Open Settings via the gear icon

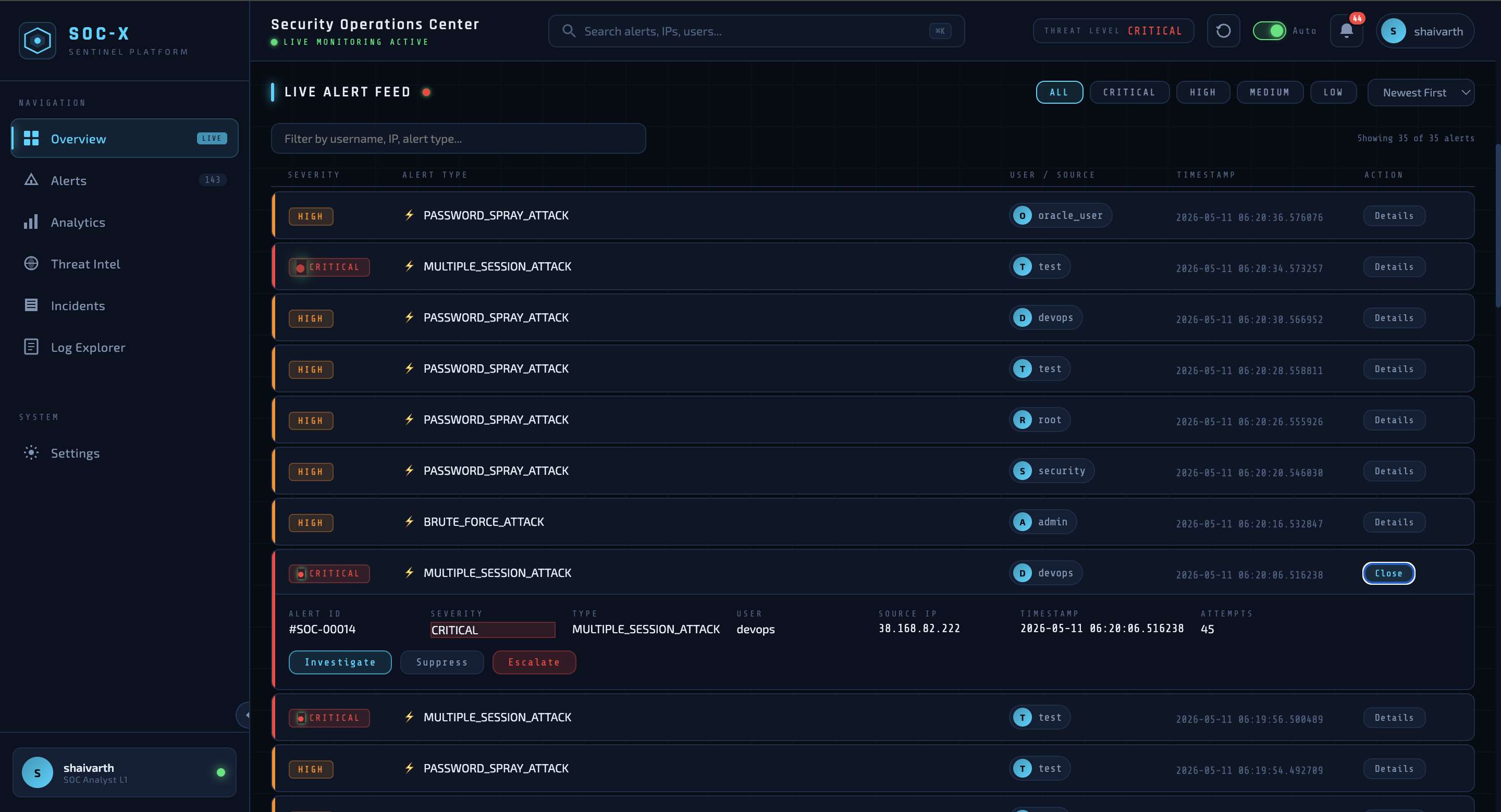(31, 452)
